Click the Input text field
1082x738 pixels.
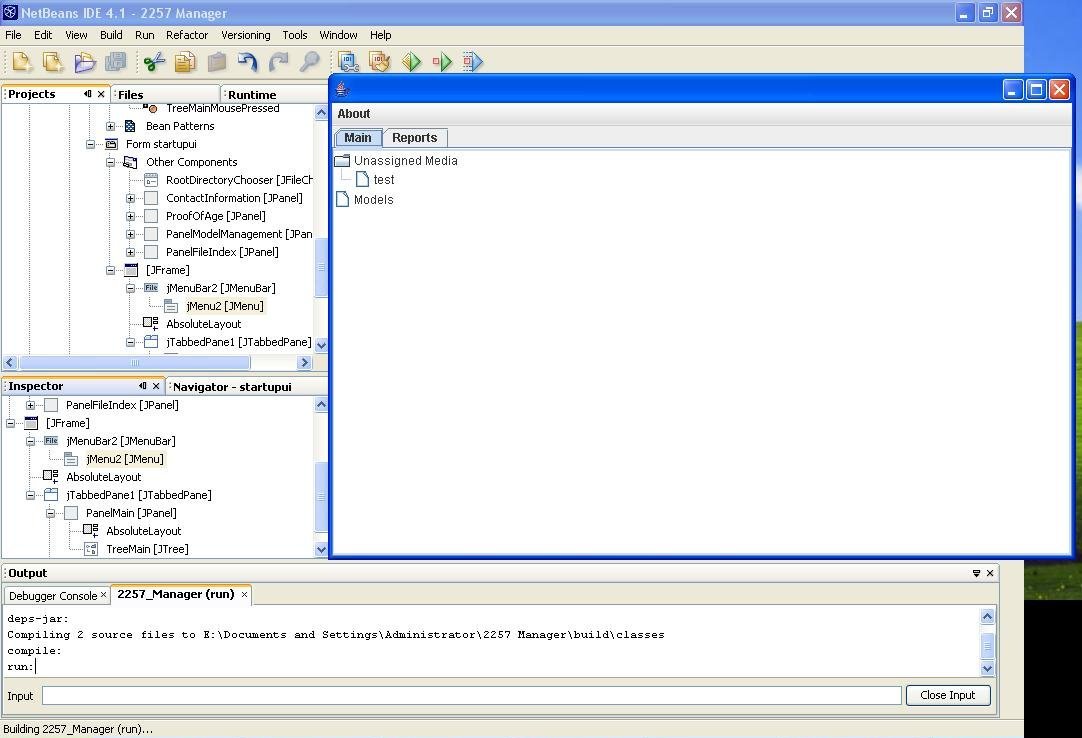pyautogui.click(x=471, y=695)
